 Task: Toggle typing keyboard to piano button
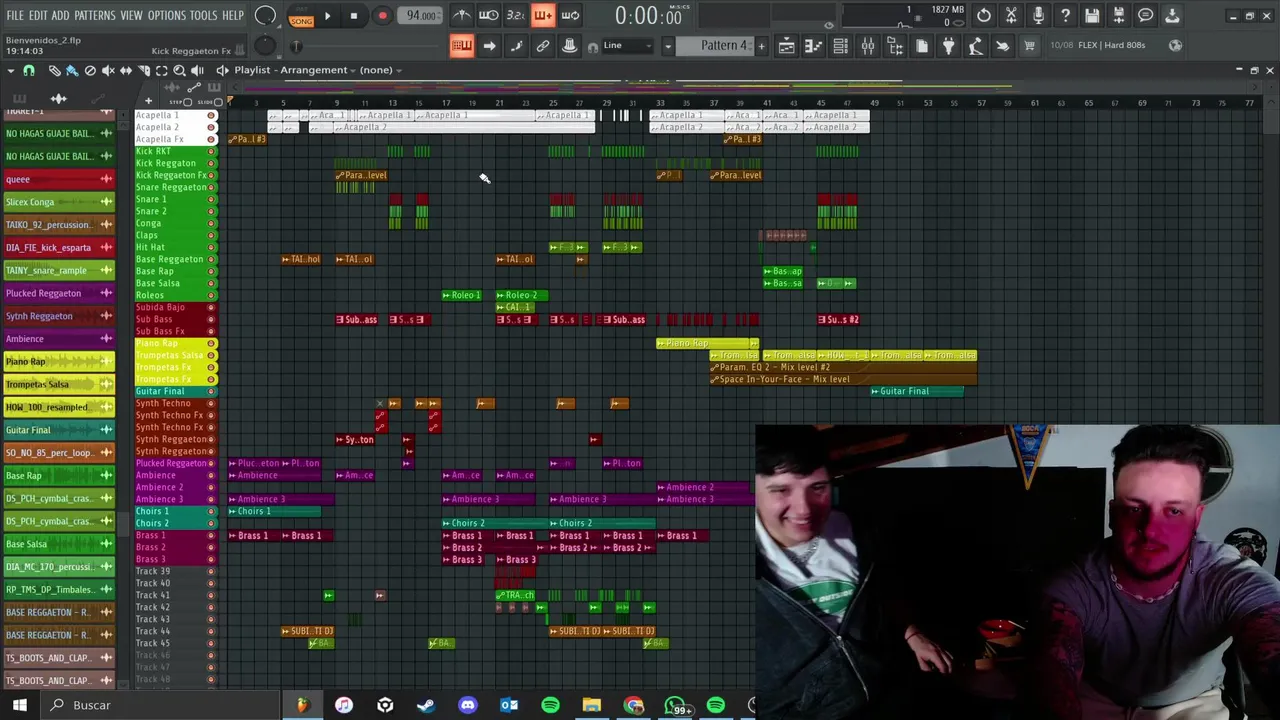click(462, 45)
